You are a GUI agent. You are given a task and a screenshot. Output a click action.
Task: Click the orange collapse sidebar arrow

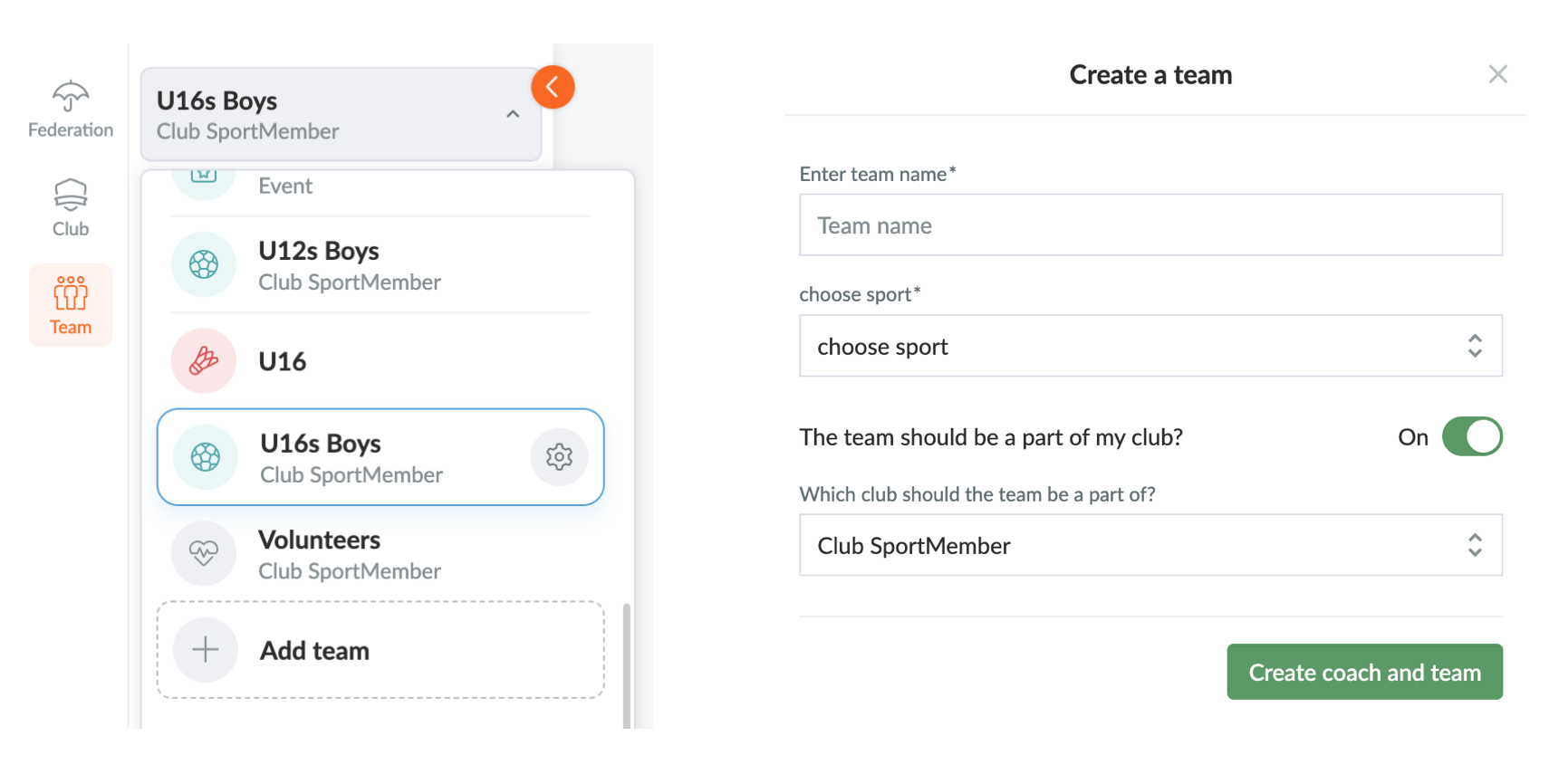553,87
